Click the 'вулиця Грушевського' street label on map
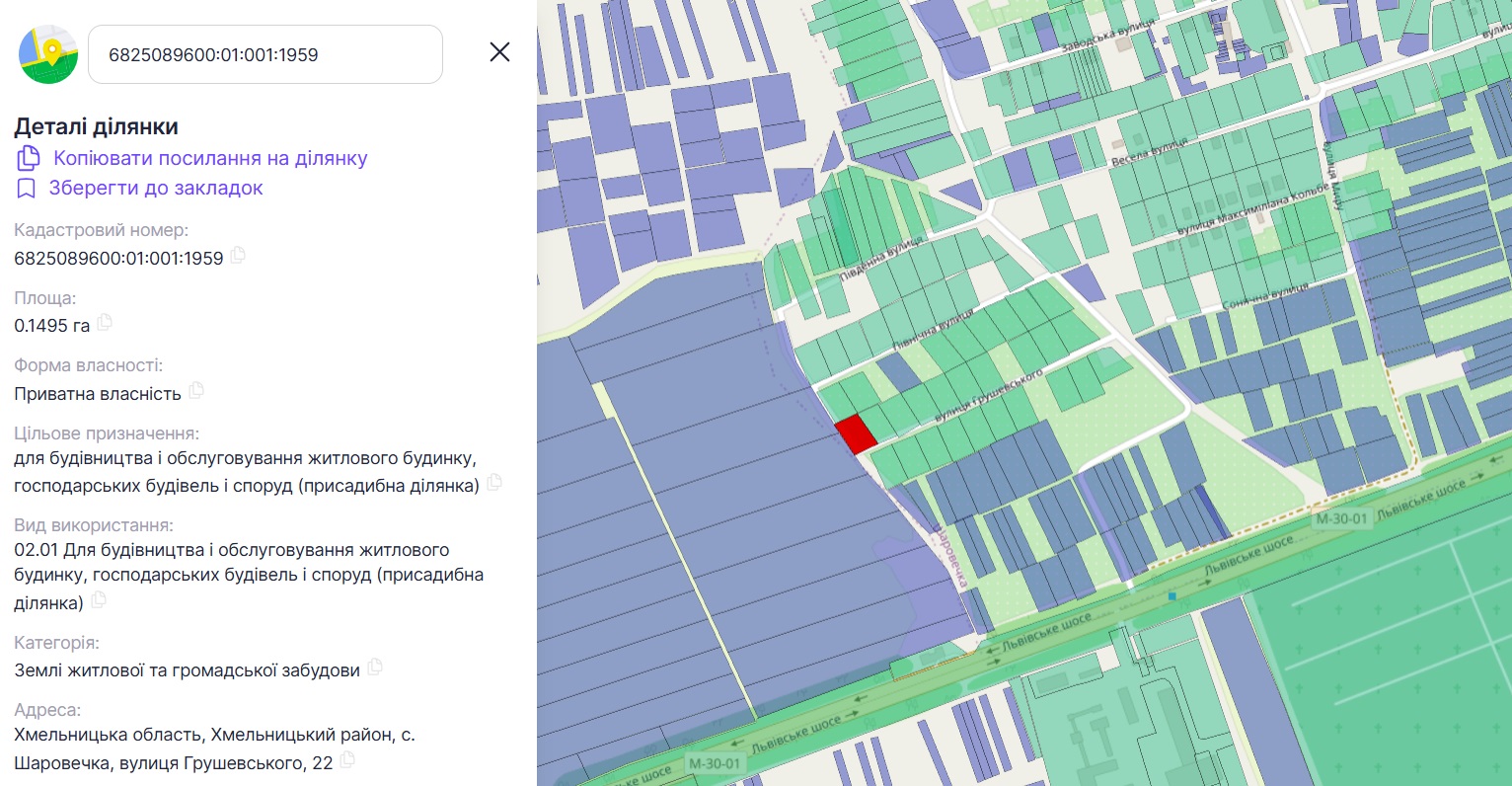 point(989,397)
